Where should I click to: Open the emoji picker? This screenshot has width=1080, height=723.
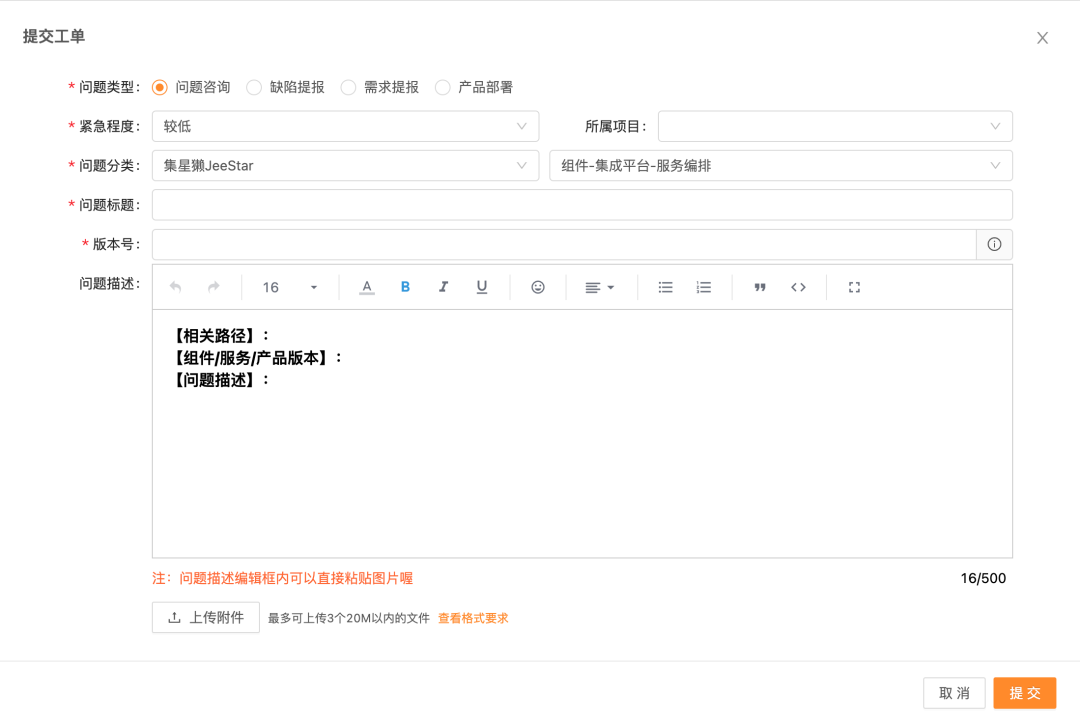point(538,287)
